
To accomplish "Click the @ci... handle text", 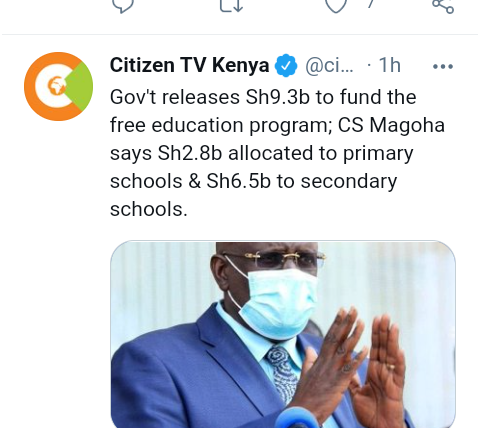I will coord(329,66).
